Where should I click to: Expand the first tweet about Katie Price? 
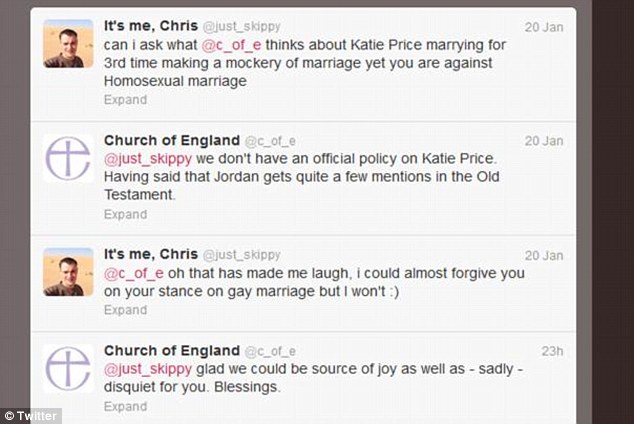[125, 100]
